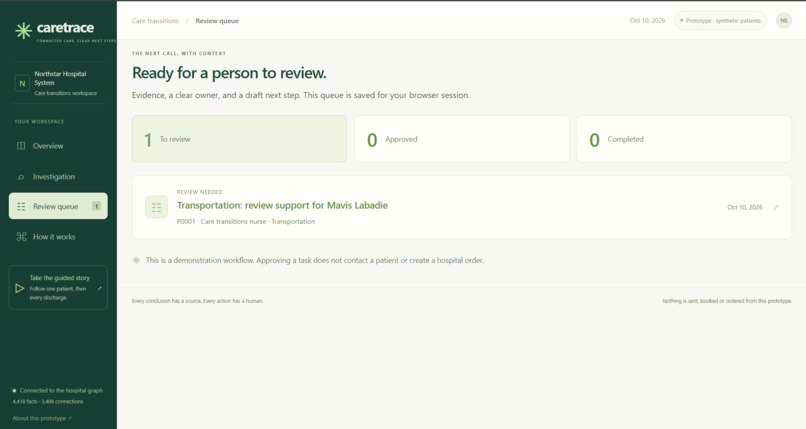The width and height of the screenshot is (806, 429).
Task: Click the Review queue list icon
Action: 21,207
